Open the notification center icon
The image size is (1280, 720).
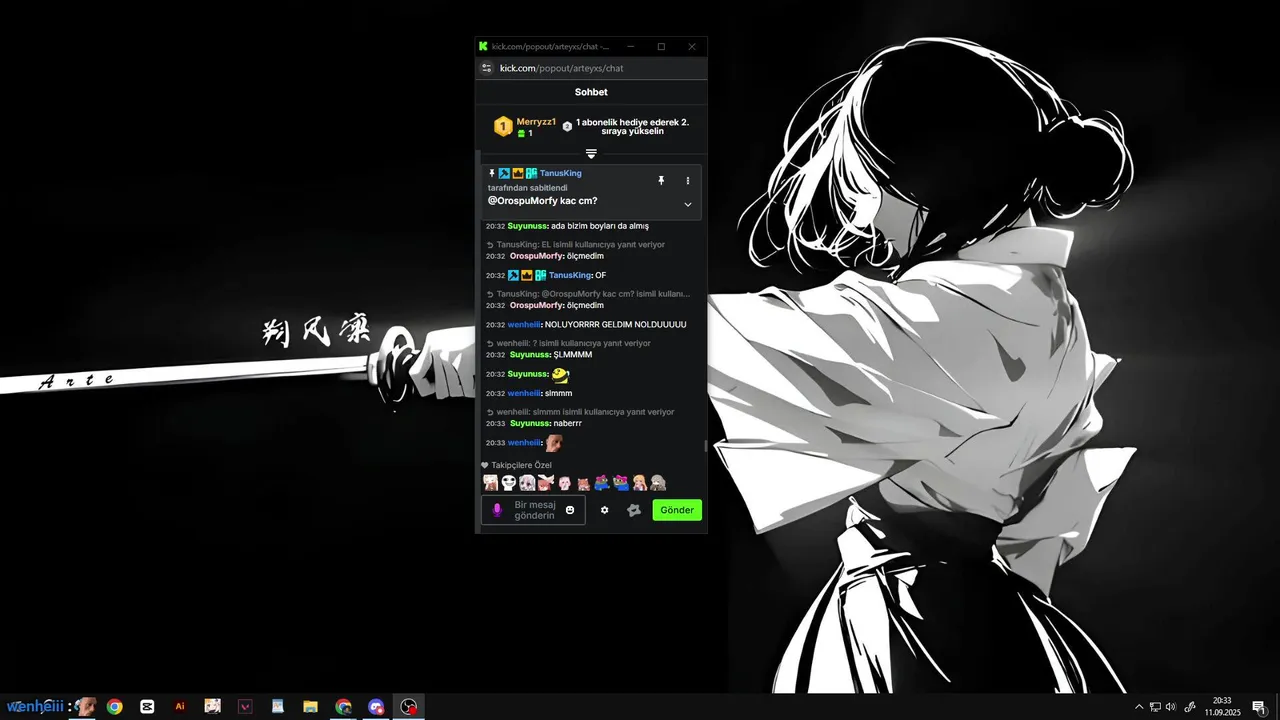pos(1258,707)
